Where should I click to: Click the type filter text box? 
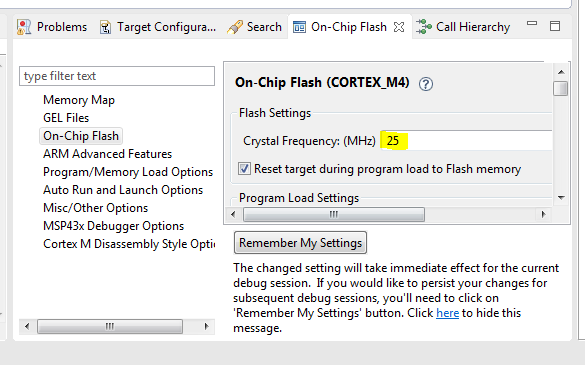(117, 76)
